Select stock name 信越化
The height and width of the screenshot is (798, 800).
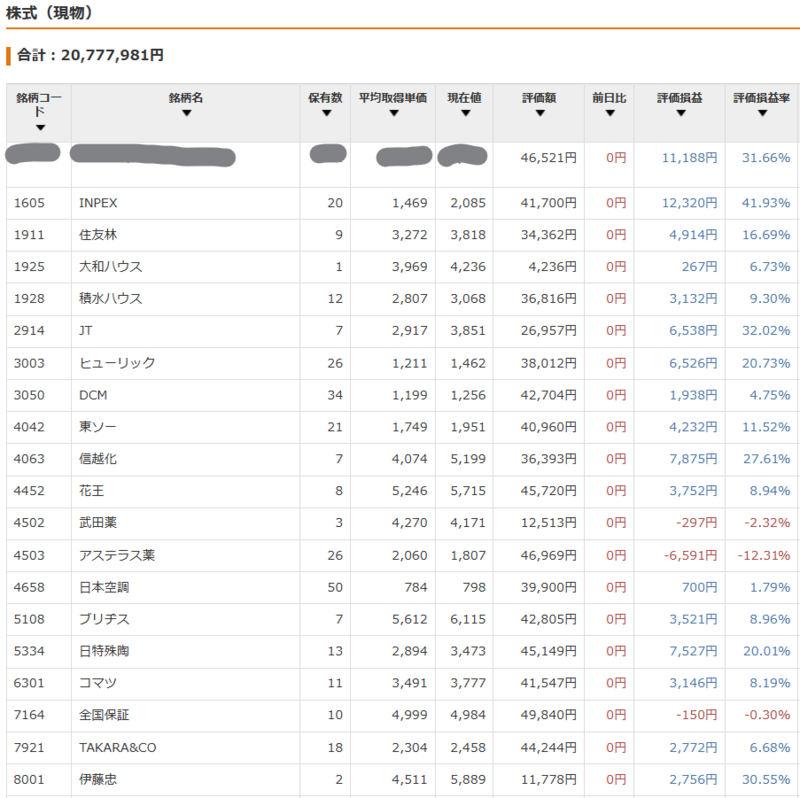pos(97,459)
